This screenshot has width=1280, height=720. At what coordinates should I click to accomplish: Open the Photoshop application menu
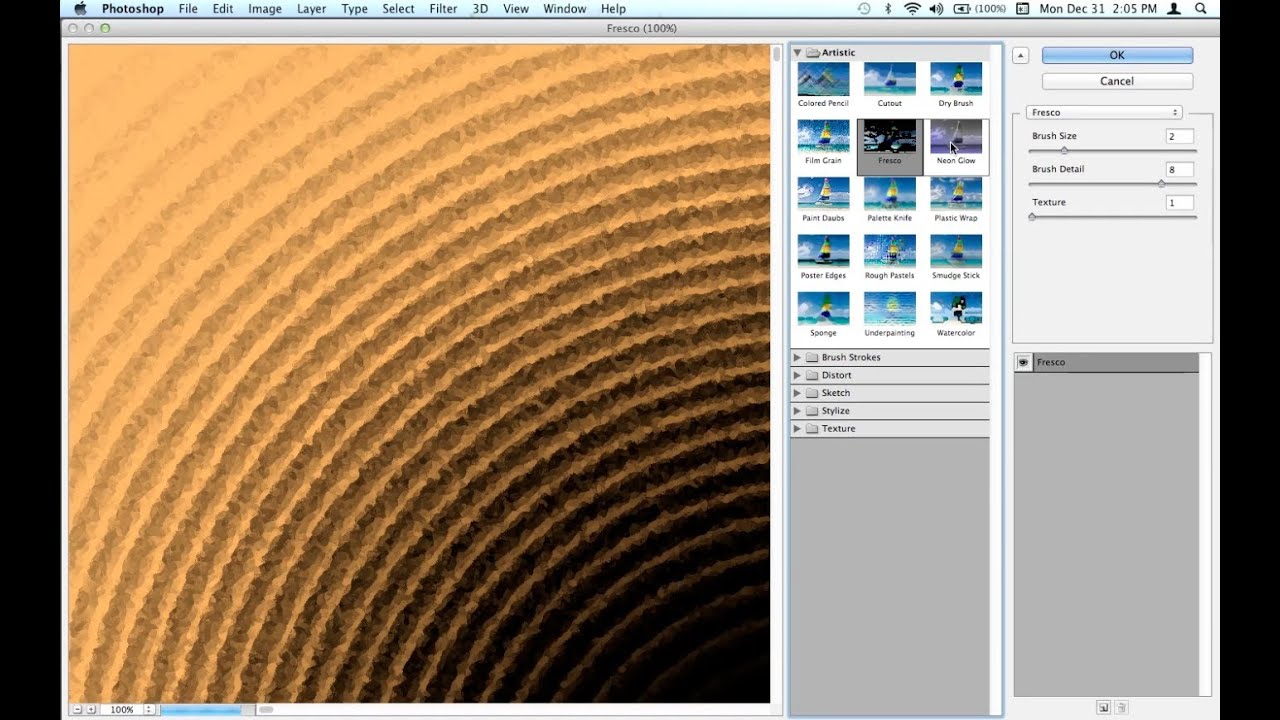point(133,9)
